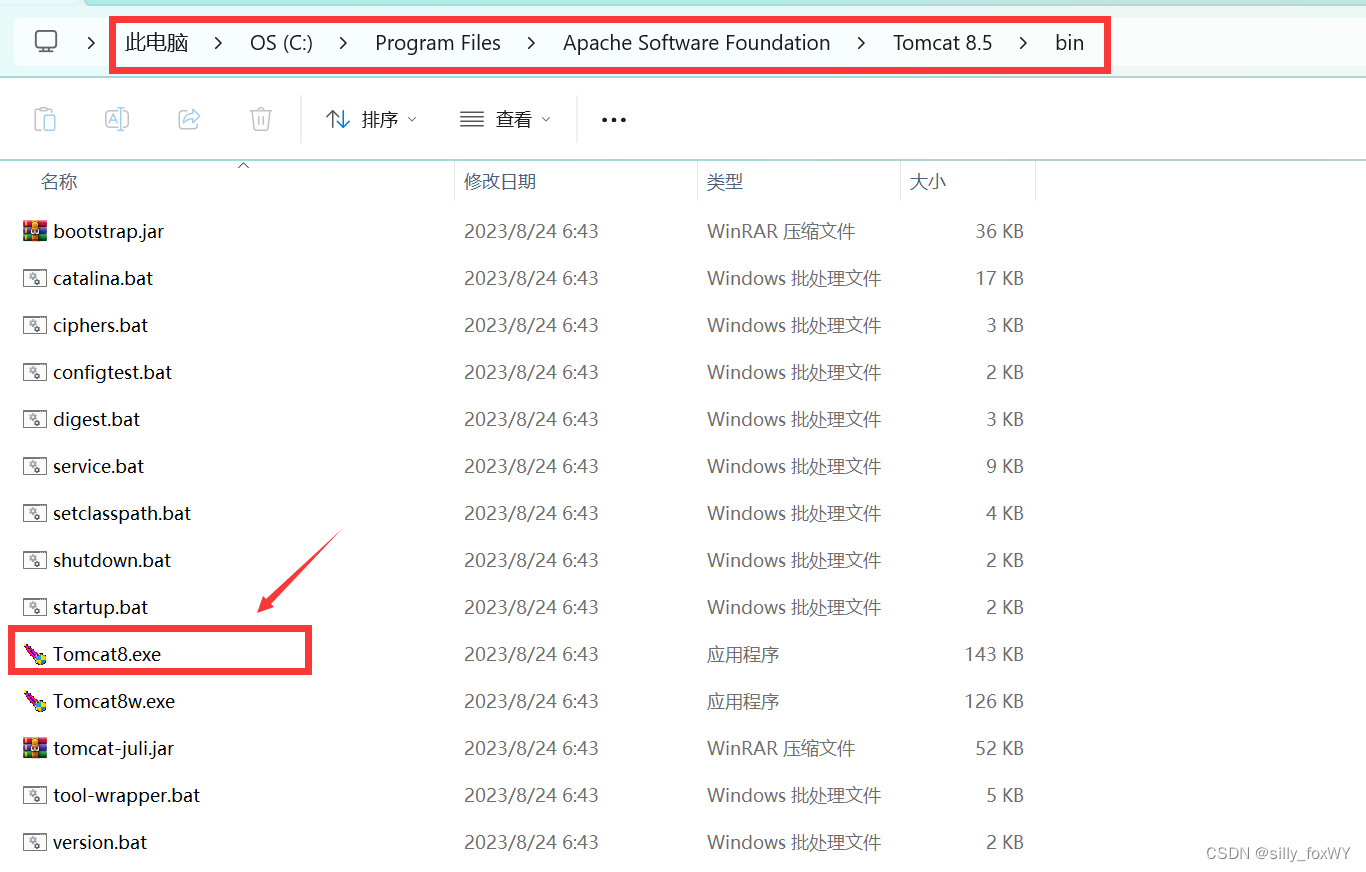Click the rename toolbar icon
This screenshot has width=1366, height=872.
(x=117, y=119)
